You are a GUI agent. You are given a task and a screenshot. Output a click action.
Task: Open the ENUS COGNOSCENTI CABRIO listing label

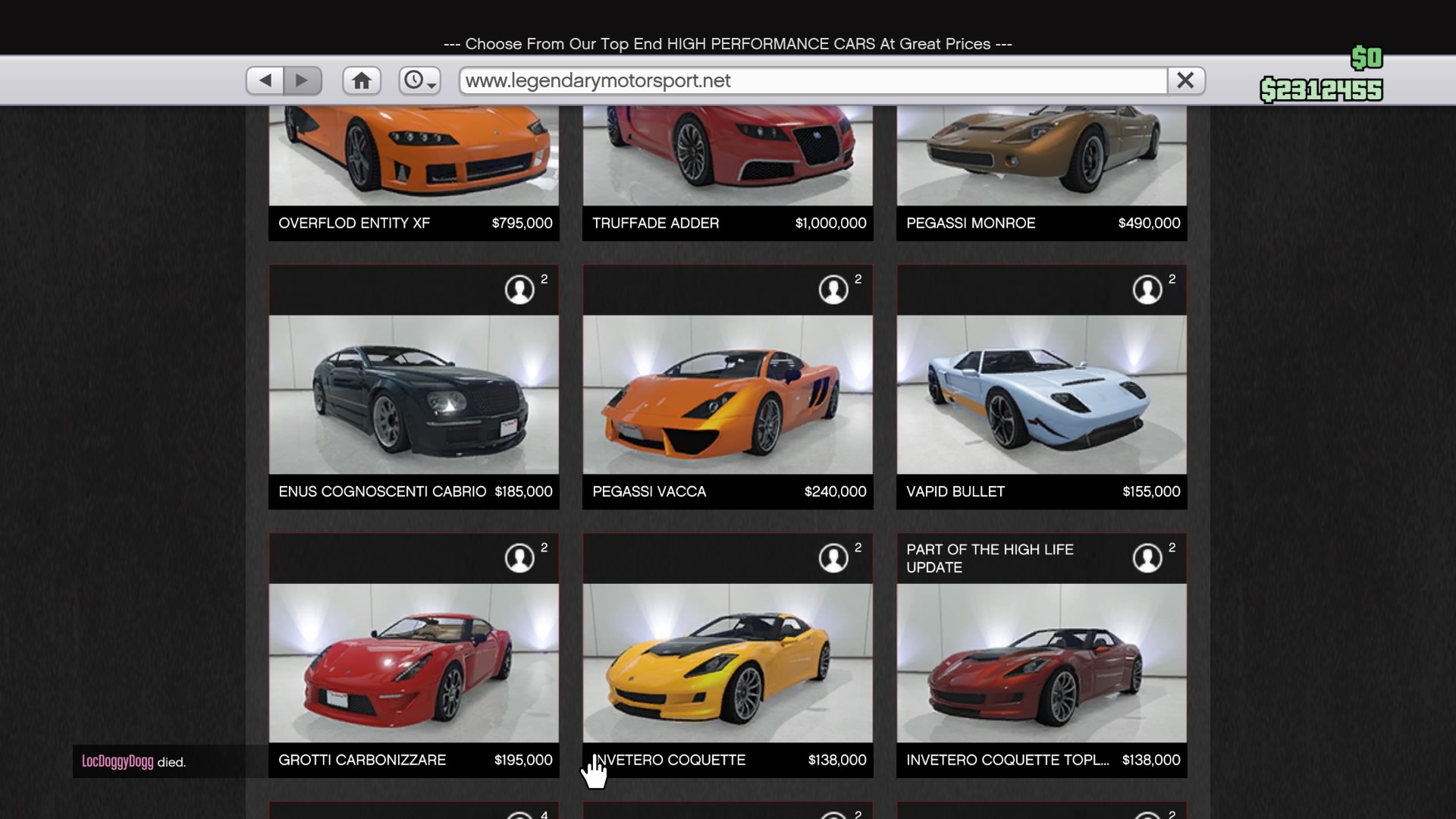click(382, 491)
